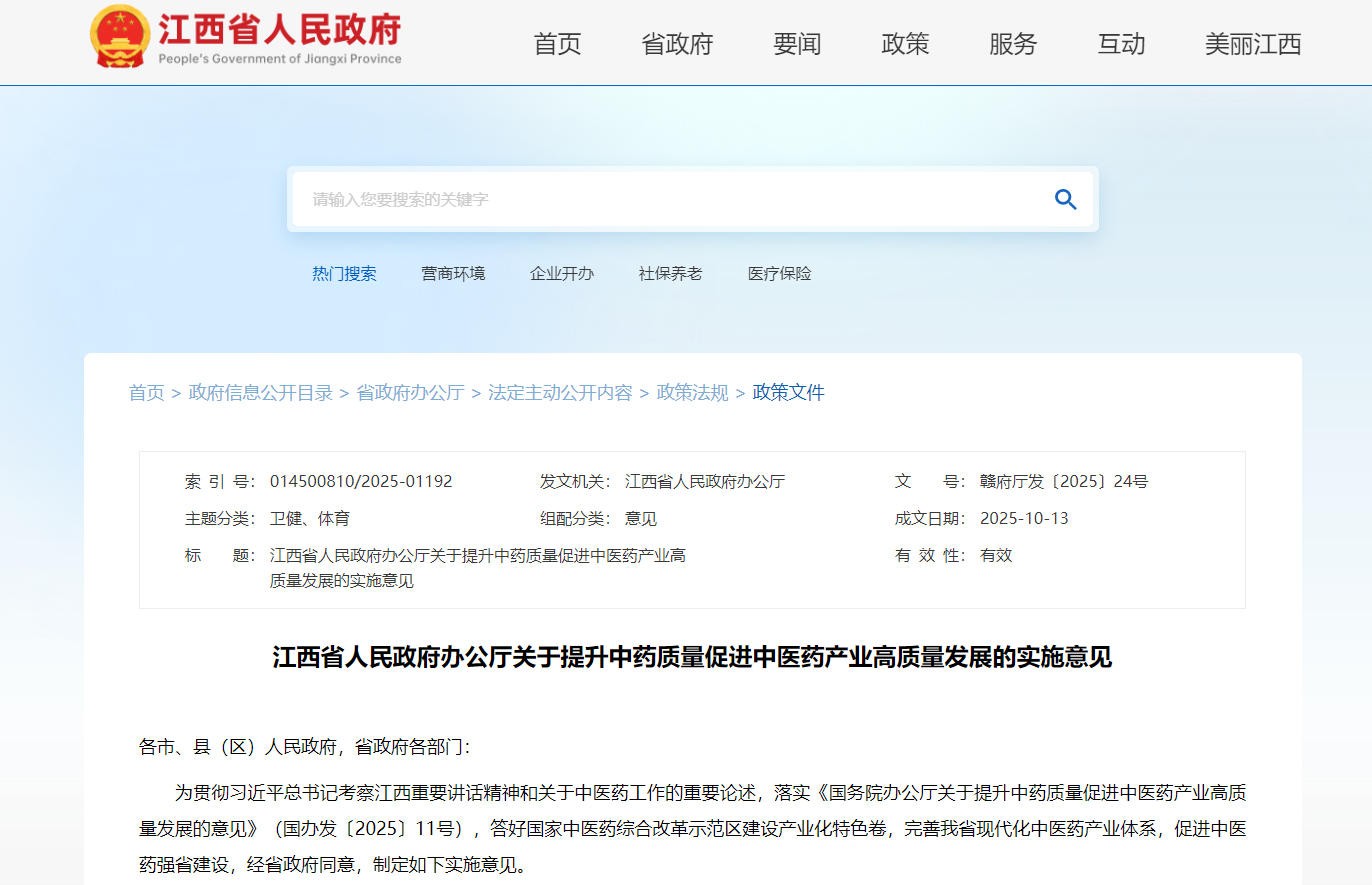This screenshot has width=1372, height=885.
Task: Click the magnifying glass search icon
Action: pyautogui.click(x=1065, y=199)
